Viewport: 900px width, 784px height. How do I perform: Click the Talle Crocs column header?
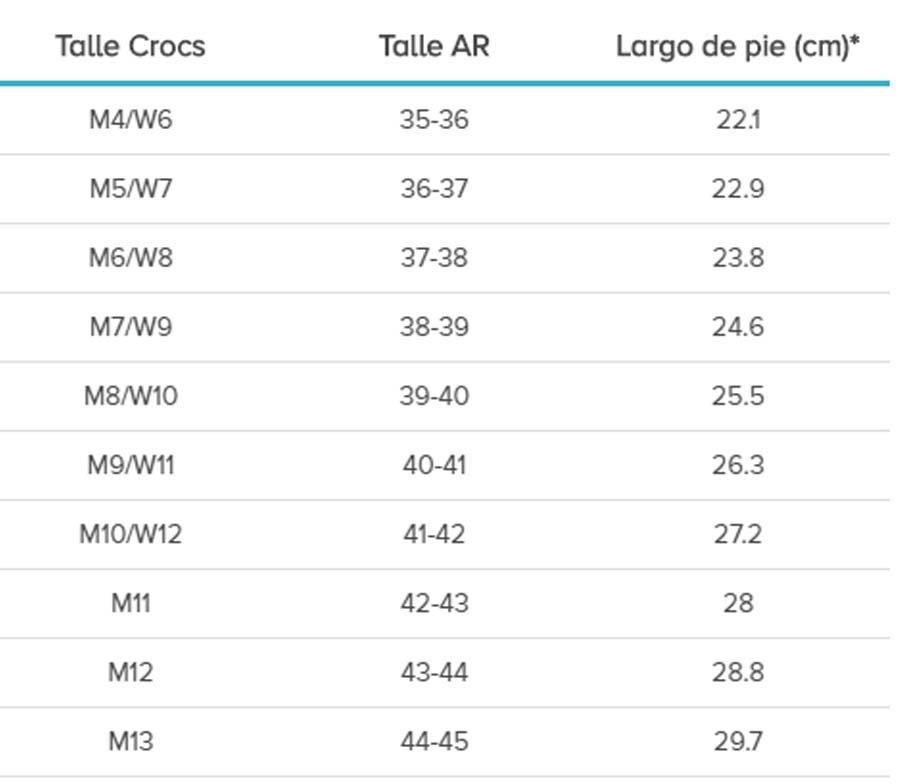click(130, 46)
